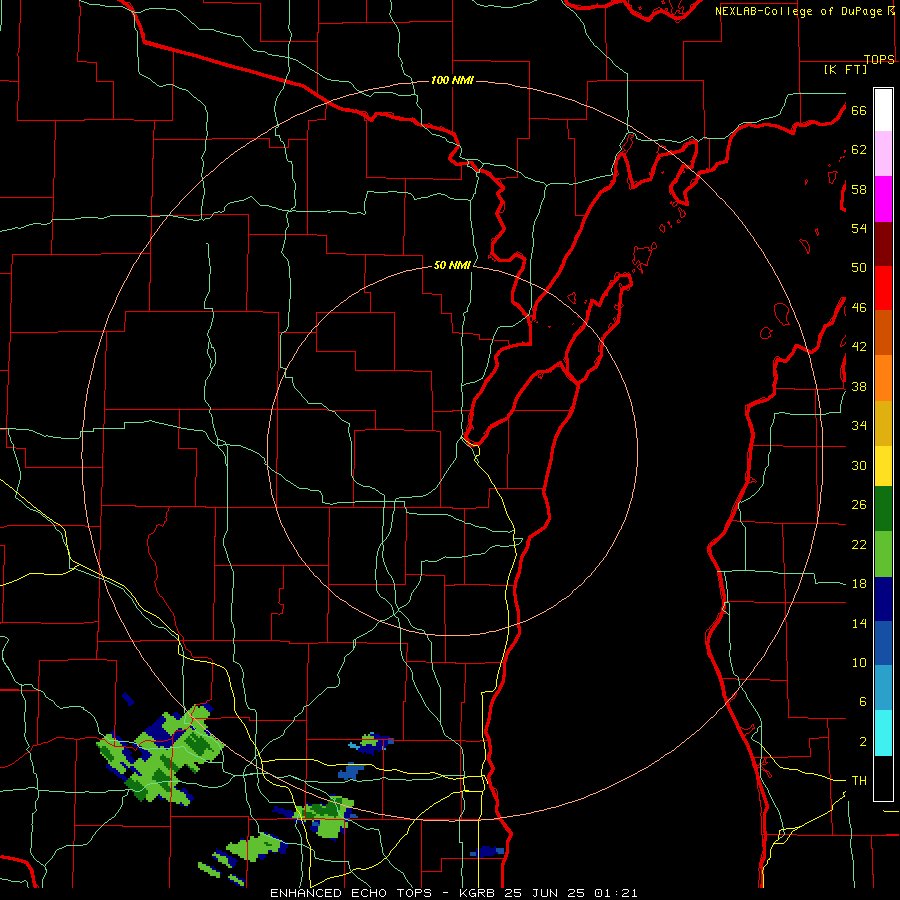The width and height of the screenshot is (900, 900).
Task: Click the bright red swatch between 50 and 46
Action: tap(883, 288)
